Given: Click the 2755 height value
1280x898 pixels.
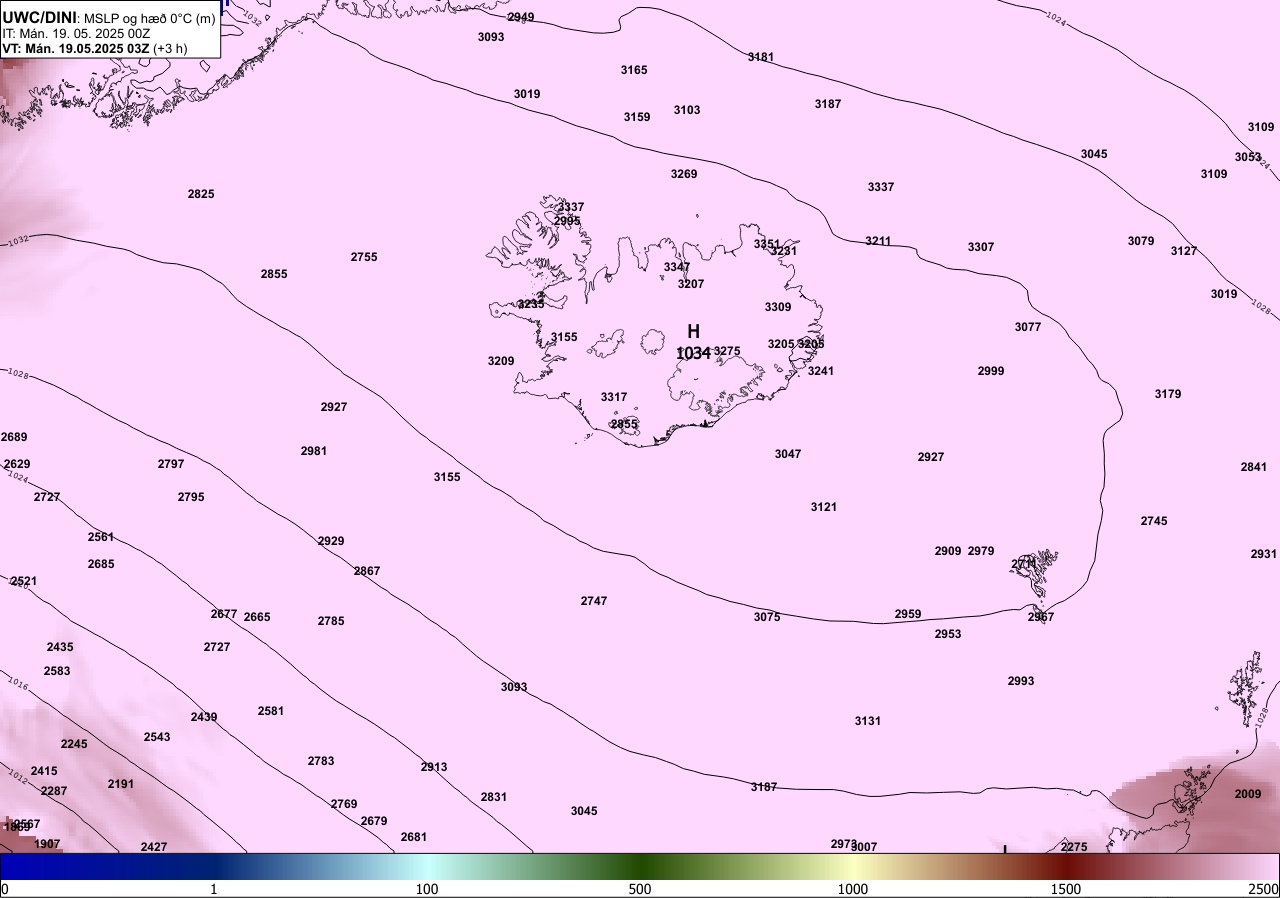Looking at the screenshot, I should pos(364,257).
